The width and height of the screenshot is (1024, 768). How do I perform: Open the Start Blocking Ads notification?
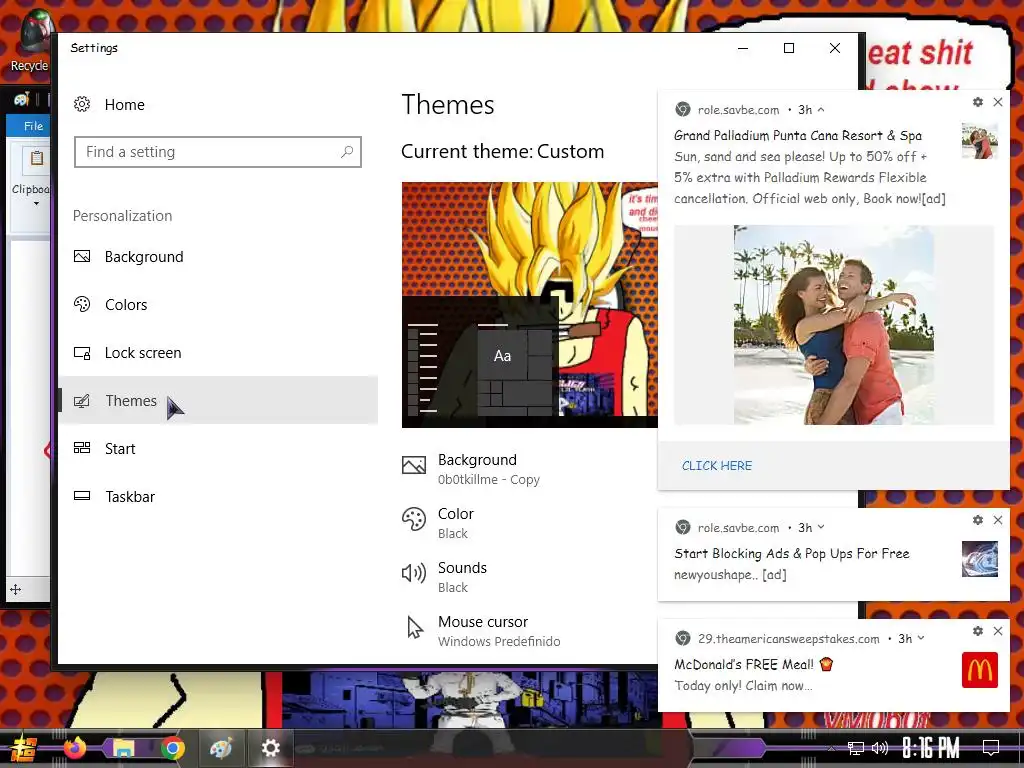(x=833, y=554)
